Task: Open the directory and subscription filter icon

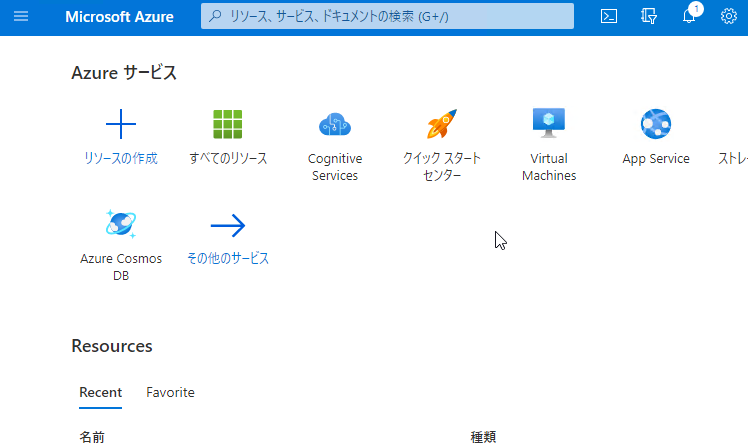Action: (649, 17)
